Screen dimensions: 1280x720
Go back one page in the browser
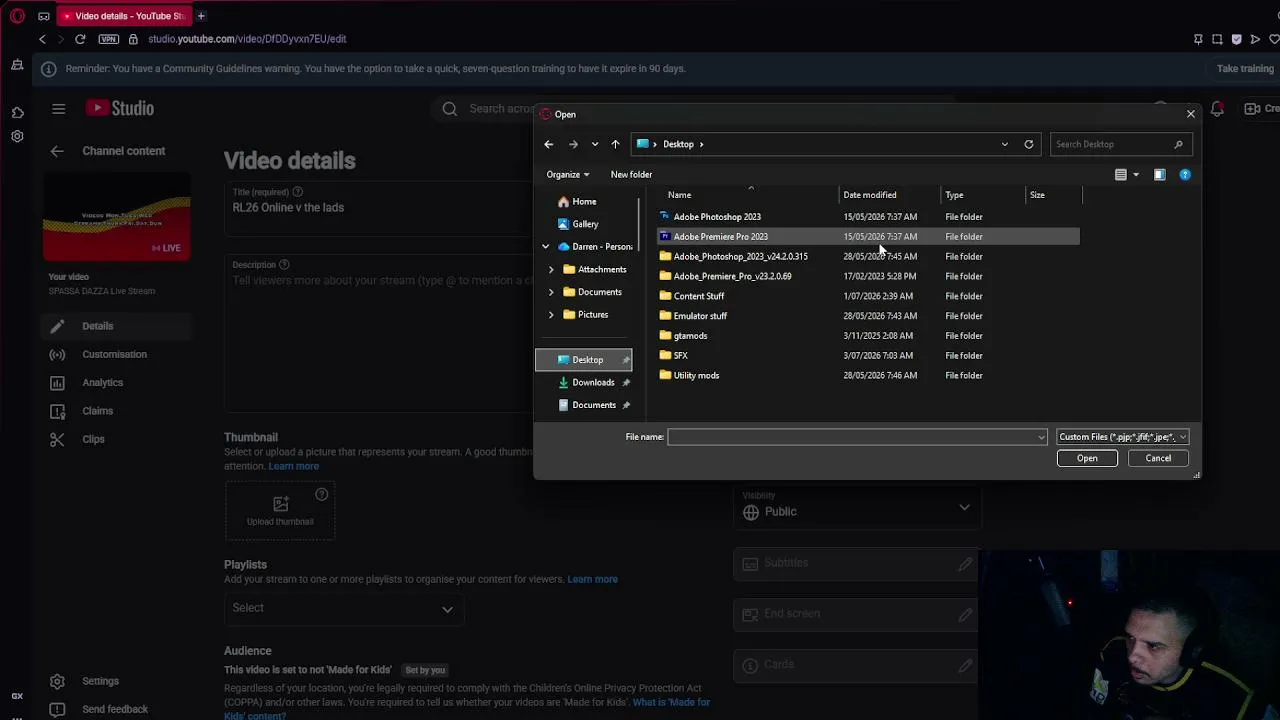[x=42, y=39]
